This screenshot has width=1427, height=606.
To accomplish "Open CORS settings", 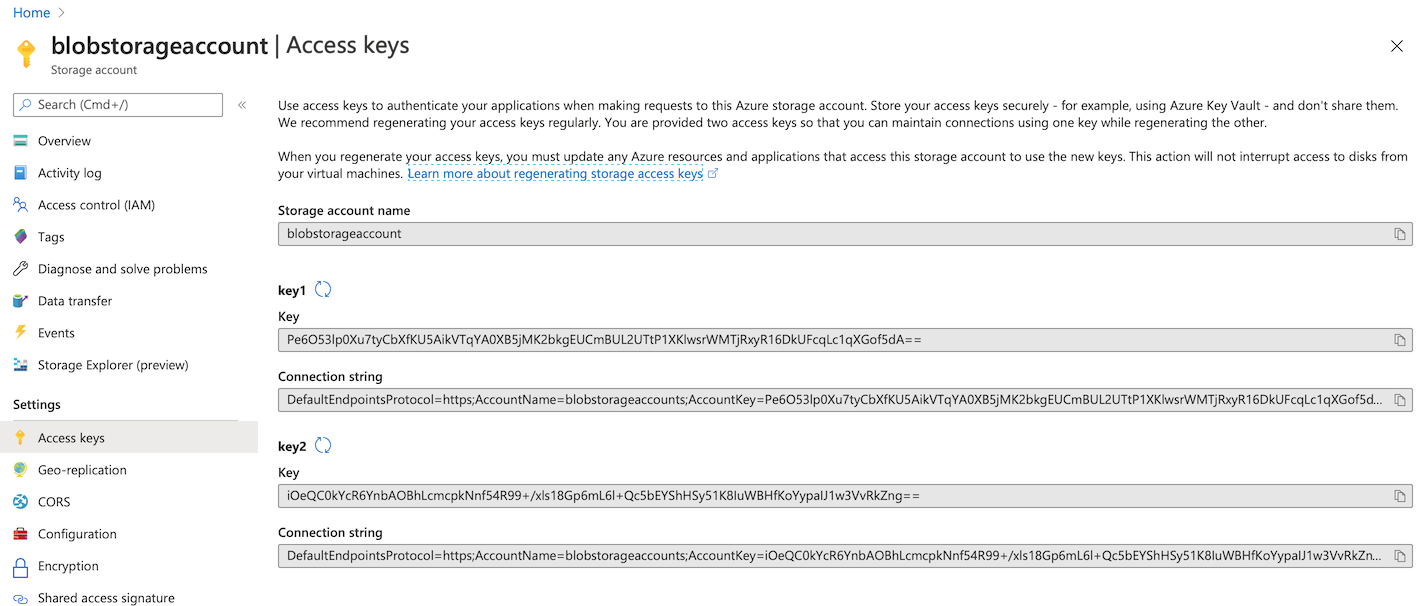I will pos(56,501).
